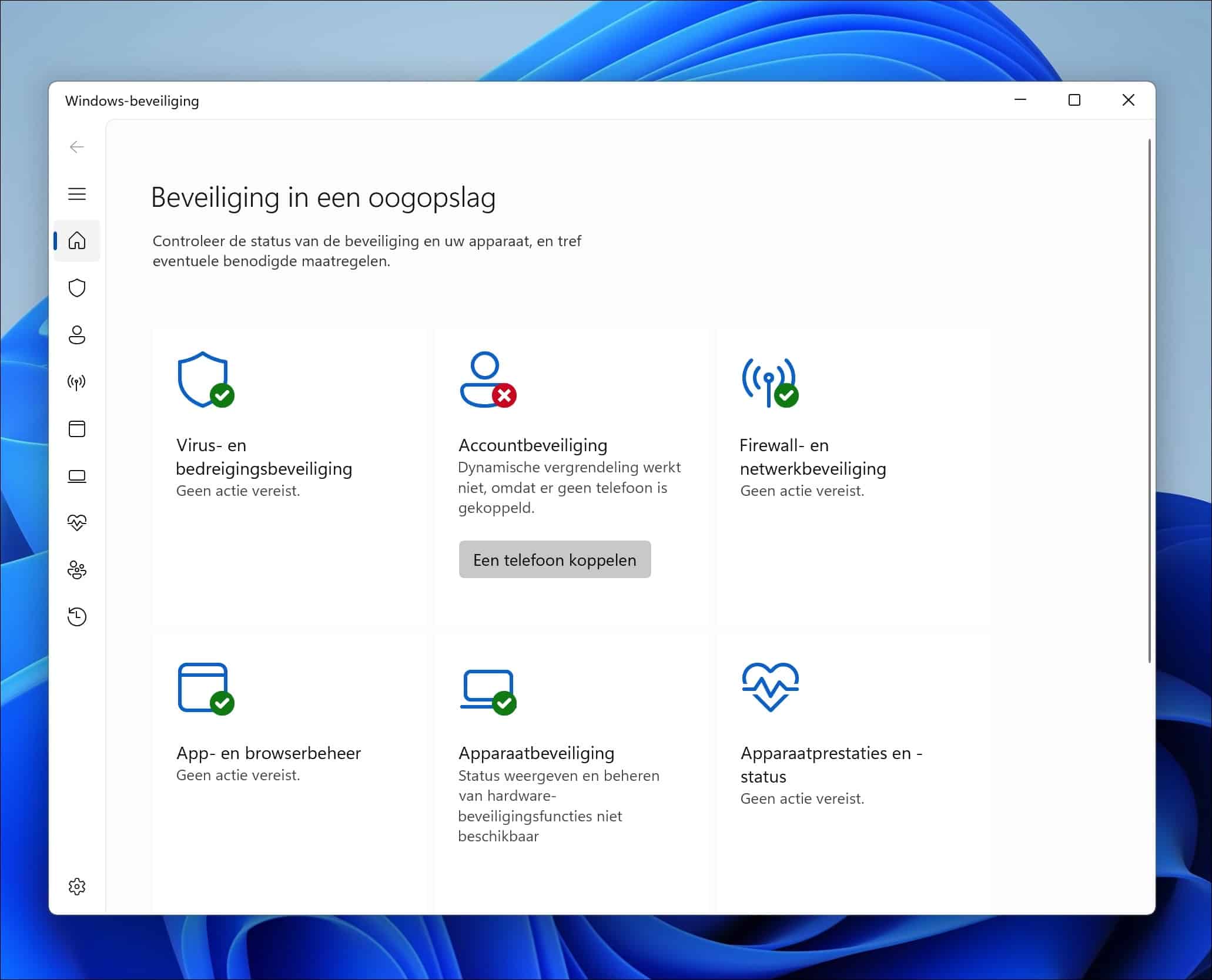The width and height of the screenshot is (1212, 980).
Task: Open device security laptop sidebar icon
Action: tap(77, 476)
